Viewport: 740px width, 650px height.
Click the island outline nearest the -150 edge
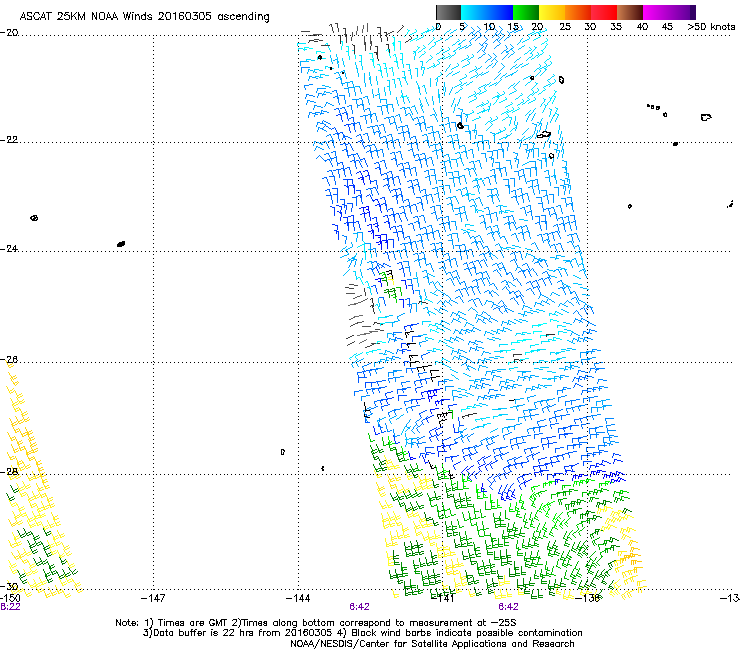click(34, 218)
